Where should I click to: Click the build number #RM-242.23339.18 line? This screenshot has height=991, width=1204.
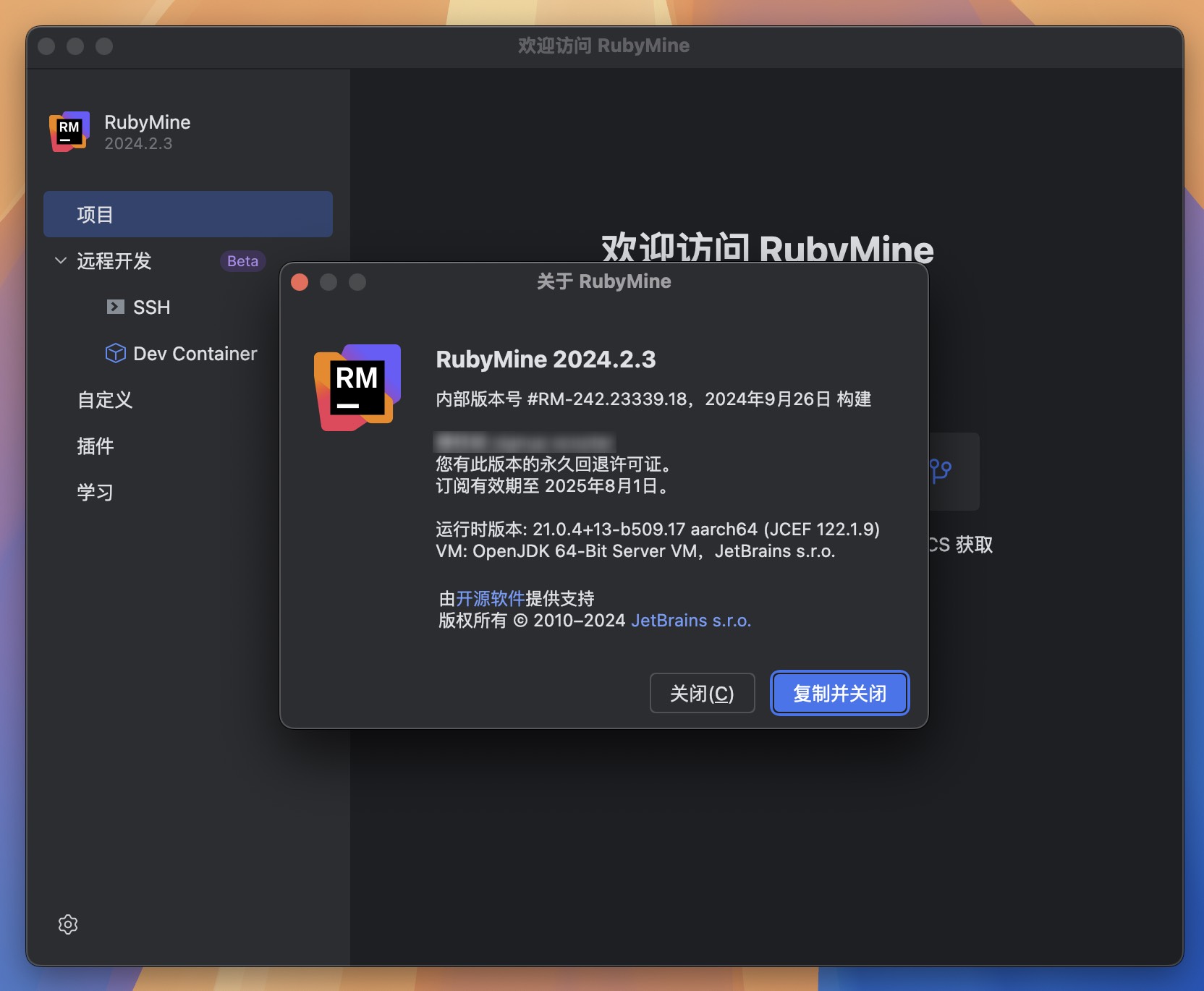[x=653, y=399]
